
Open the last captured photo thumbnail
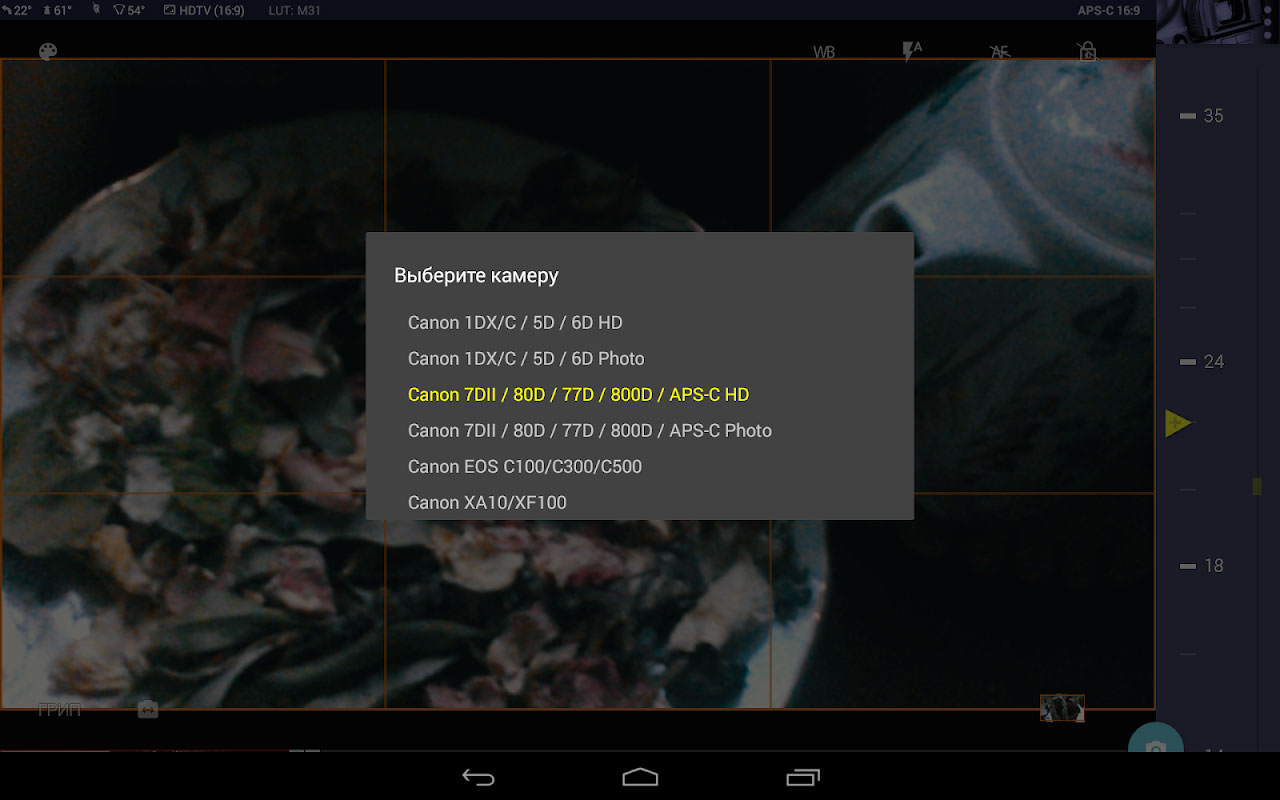(1062, 708)
